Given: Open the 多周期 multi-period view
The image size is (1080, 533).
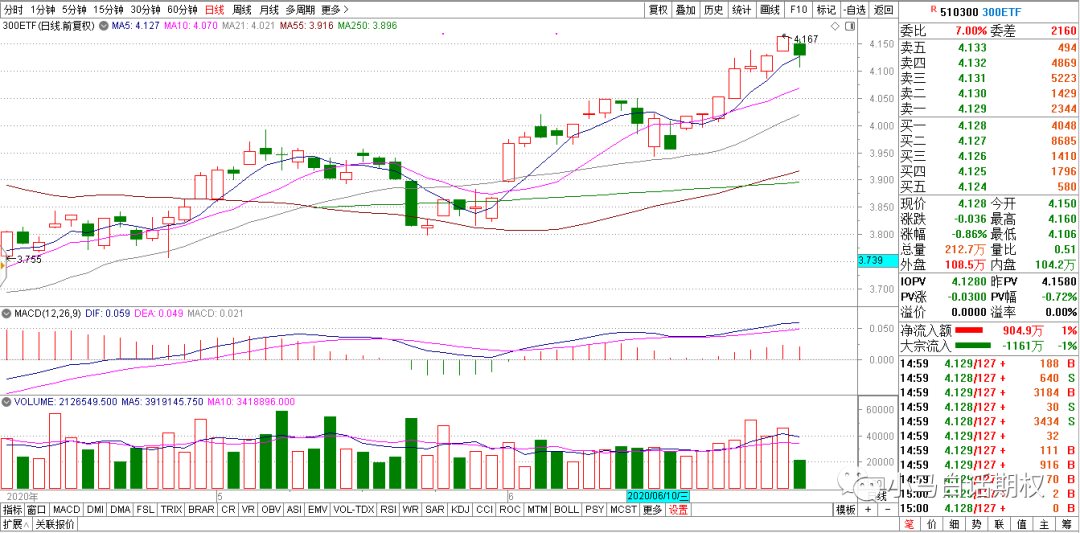Looking at the screenshot, I should point(301,10).
